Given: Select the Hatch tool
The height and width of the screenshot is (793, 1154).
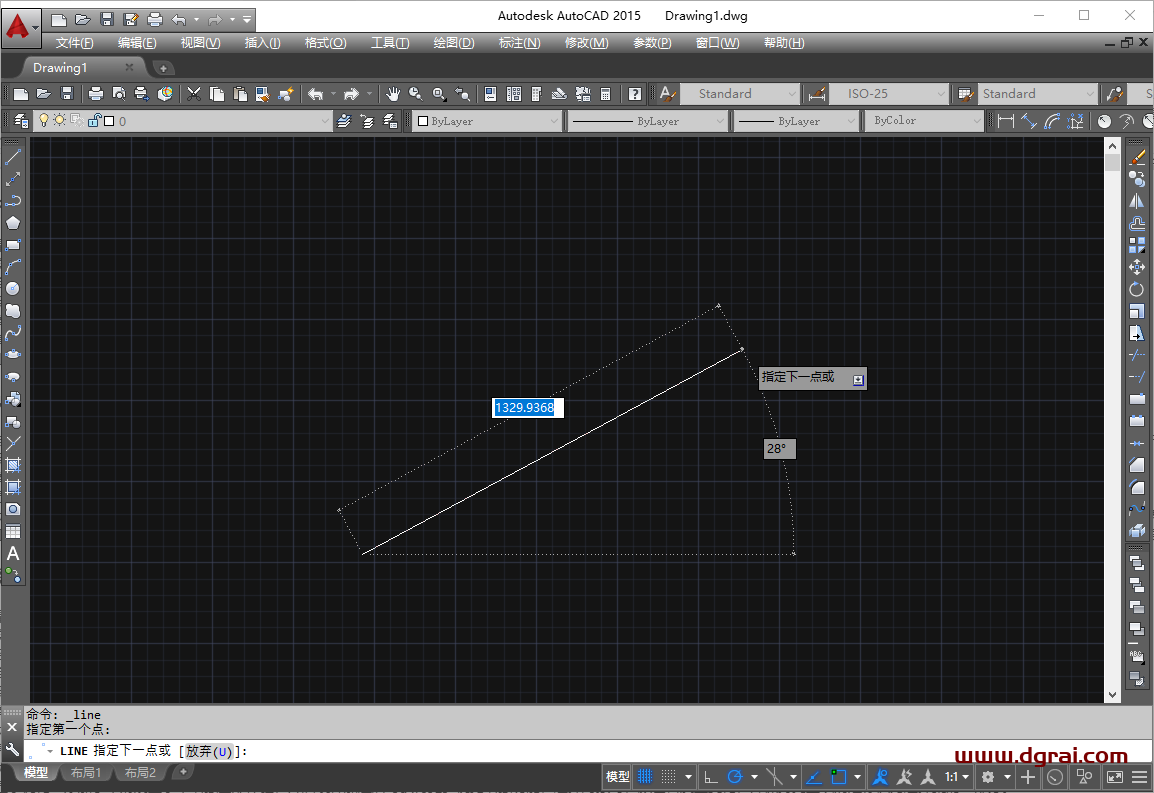Looking at the screenshot, I should click(13, 465).
